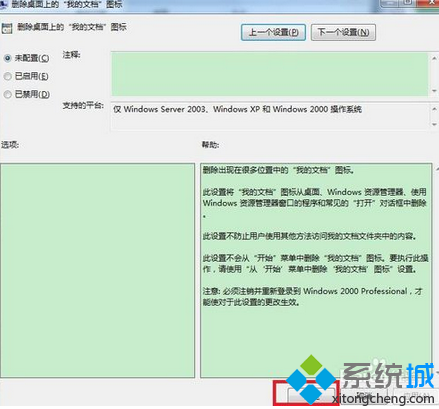The image size is (439, 409).
Task: Choose the 已禁用(D) radio option
Action: (7, 95)
